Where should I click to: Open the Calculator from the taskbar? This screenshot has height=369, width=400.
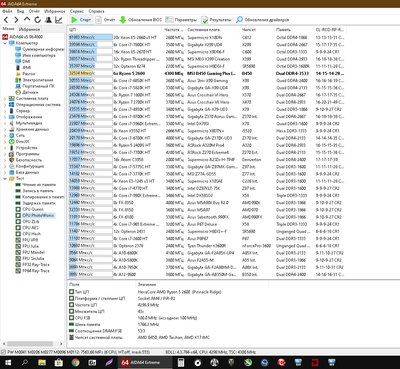coord(181,362)
